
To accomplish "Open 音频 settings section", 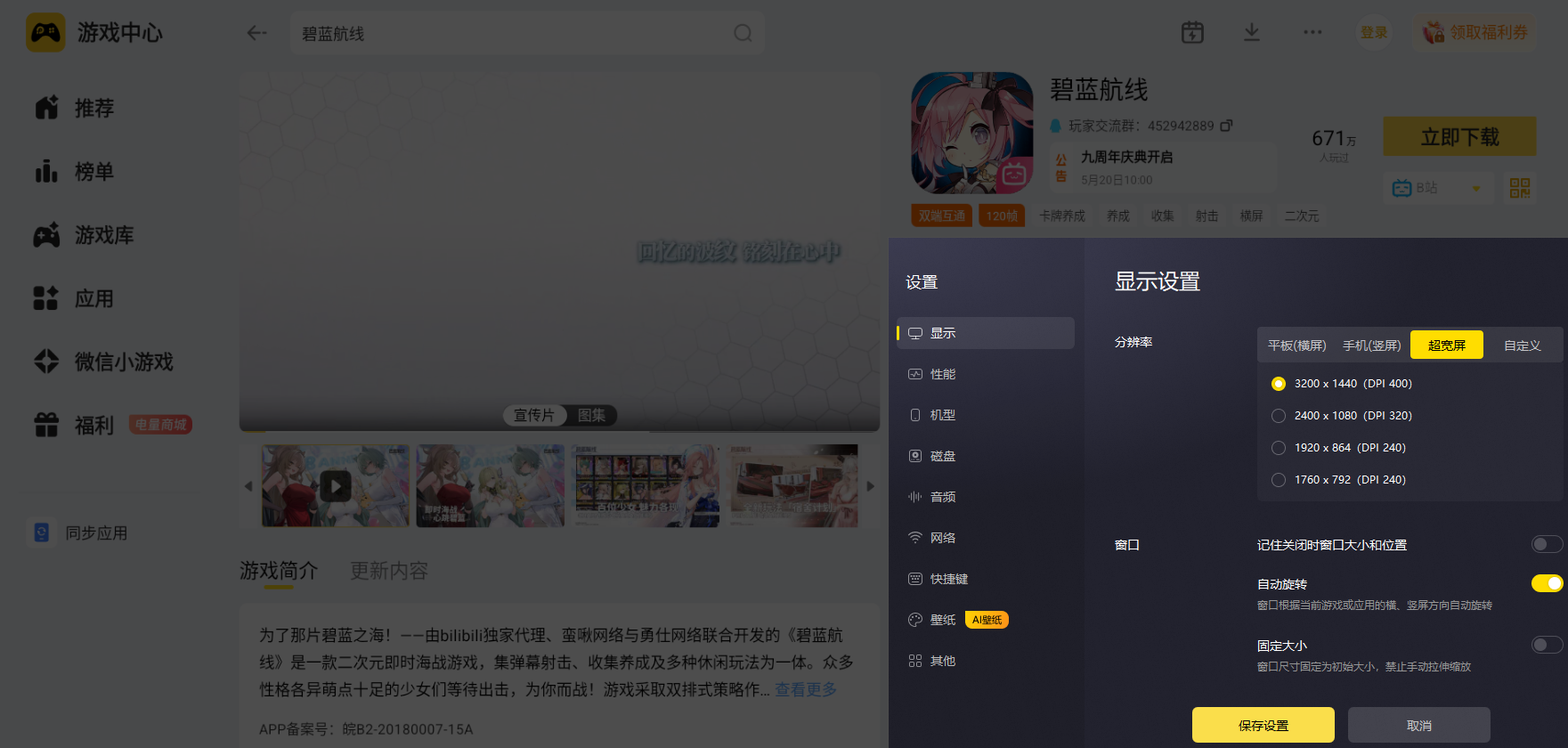I will tap(986, 497).
